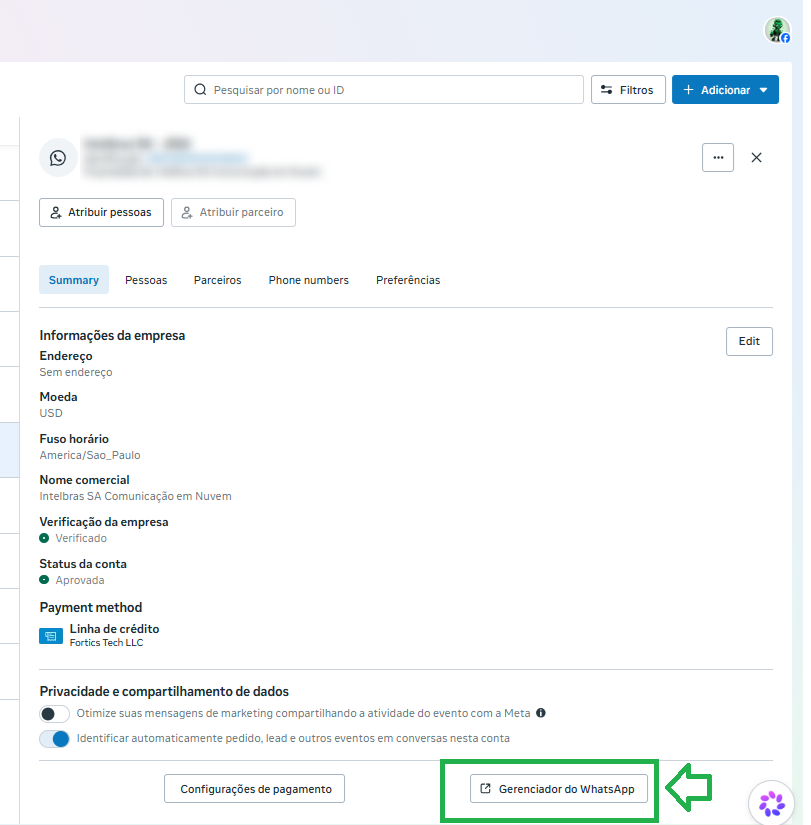Close the account details panel

[x=756, y=158]
